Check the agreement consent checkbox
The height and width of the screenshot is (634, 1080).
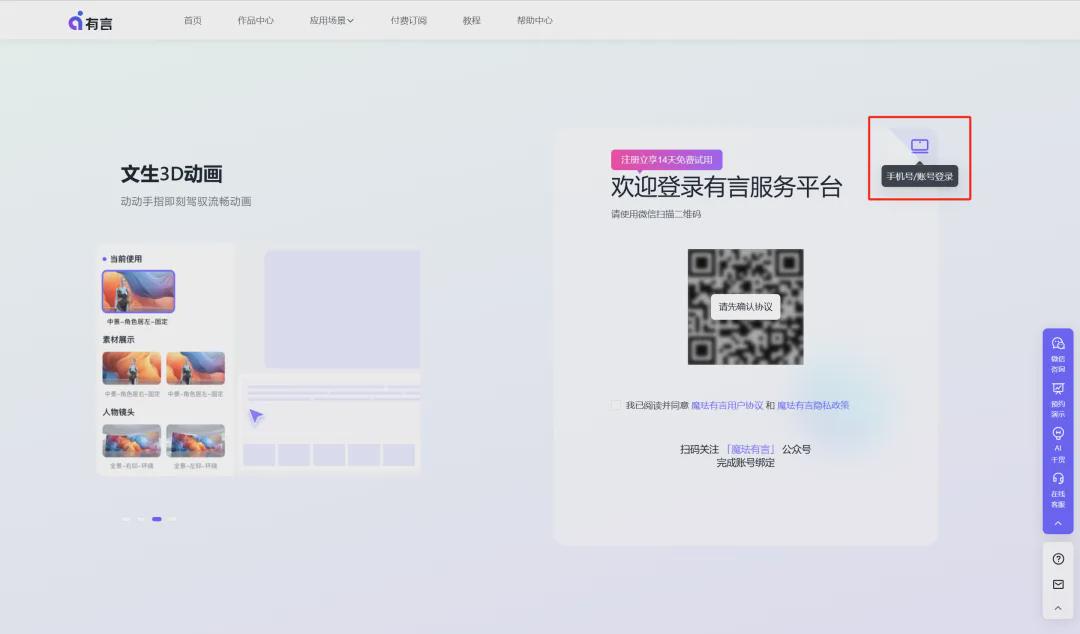tap(616, 405)
